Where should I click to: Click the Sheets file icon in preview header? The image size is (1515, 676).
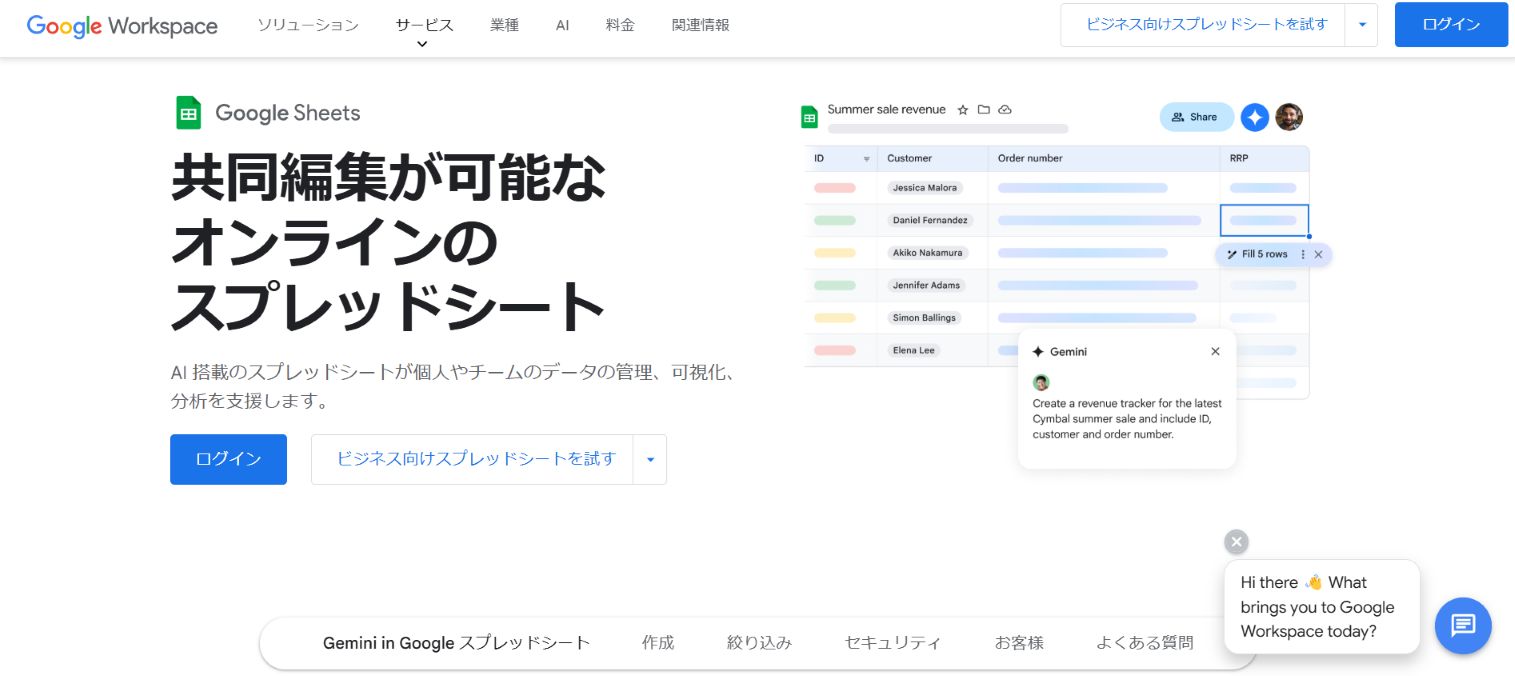click(x=810, y=117)
